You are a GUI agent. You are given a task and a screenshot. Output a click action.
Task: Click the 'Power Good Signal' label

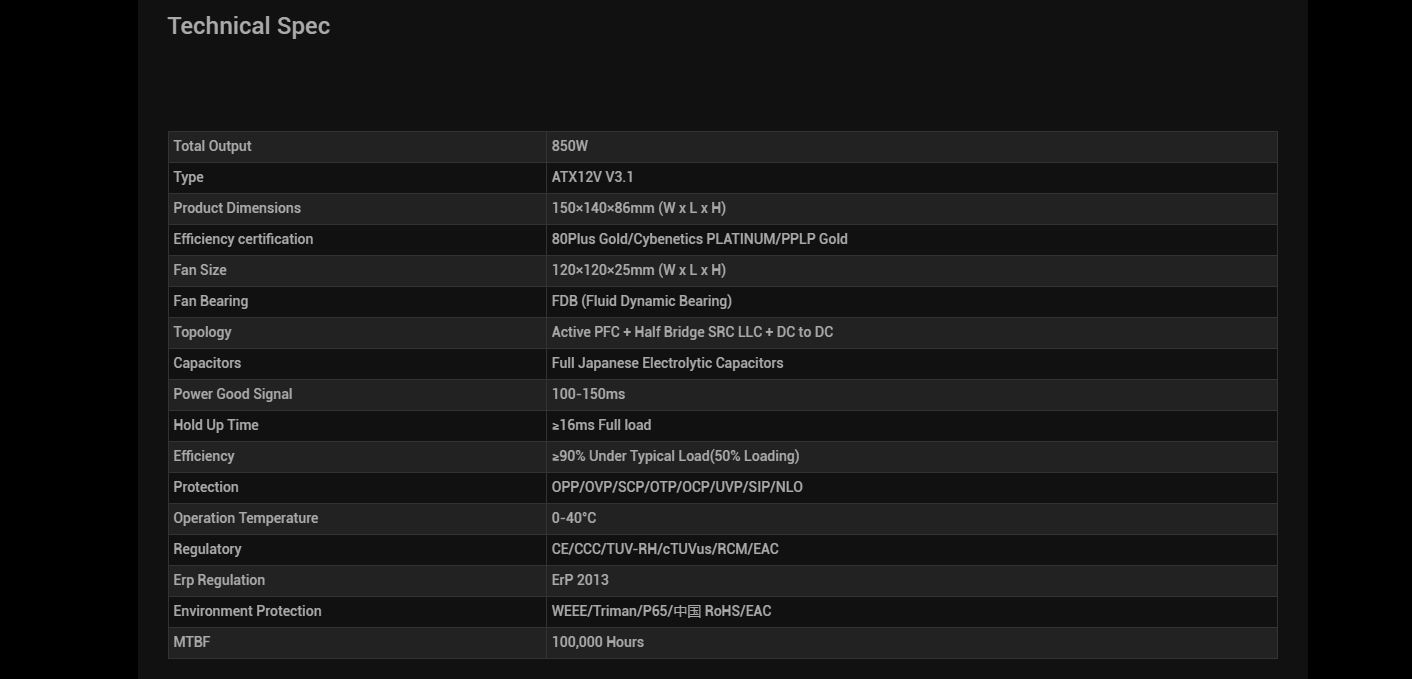(233, 394)
